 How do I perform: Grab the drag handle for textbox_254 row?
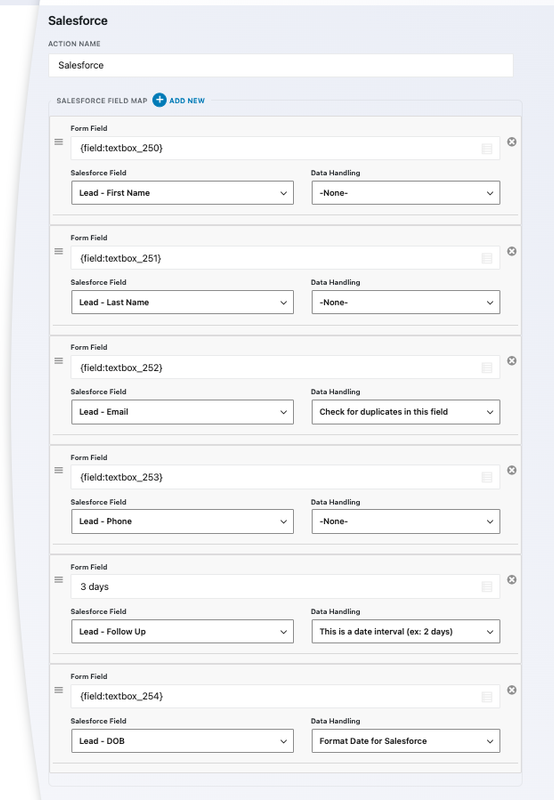tap(59, 690)
